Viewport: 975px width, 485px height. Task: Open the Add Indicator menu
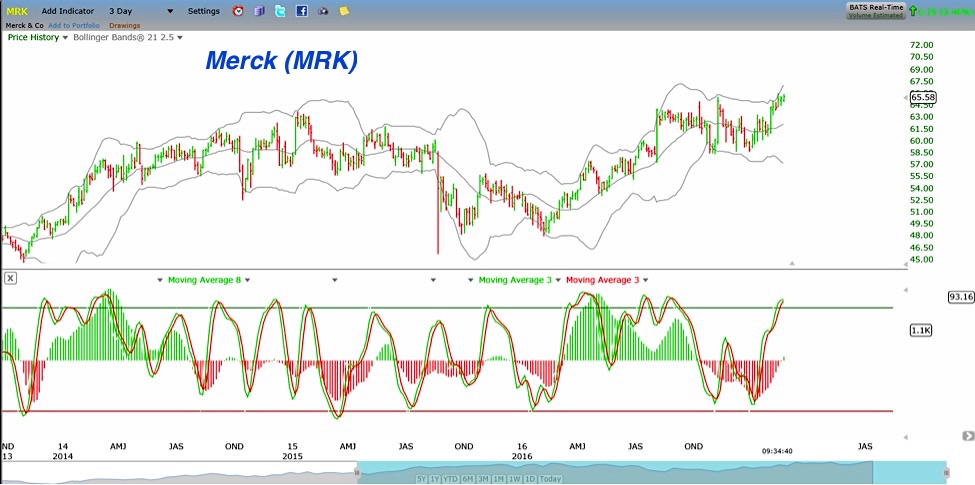point(68,11)
